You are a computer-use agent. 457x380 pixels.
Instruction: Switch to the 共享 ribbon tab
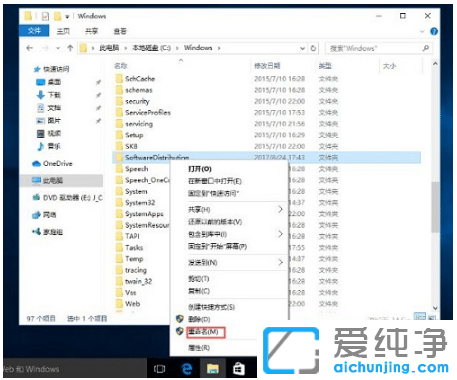(x=91, y=31)
